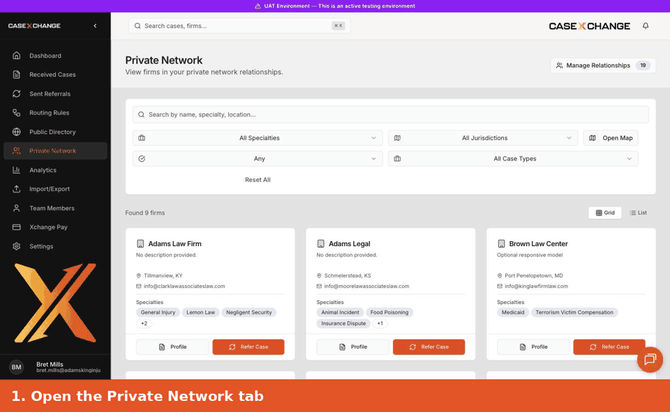The image size is (670, 412).
Task: Collapse the sidebar using the chevron arrow
Action: click(95, 26)
